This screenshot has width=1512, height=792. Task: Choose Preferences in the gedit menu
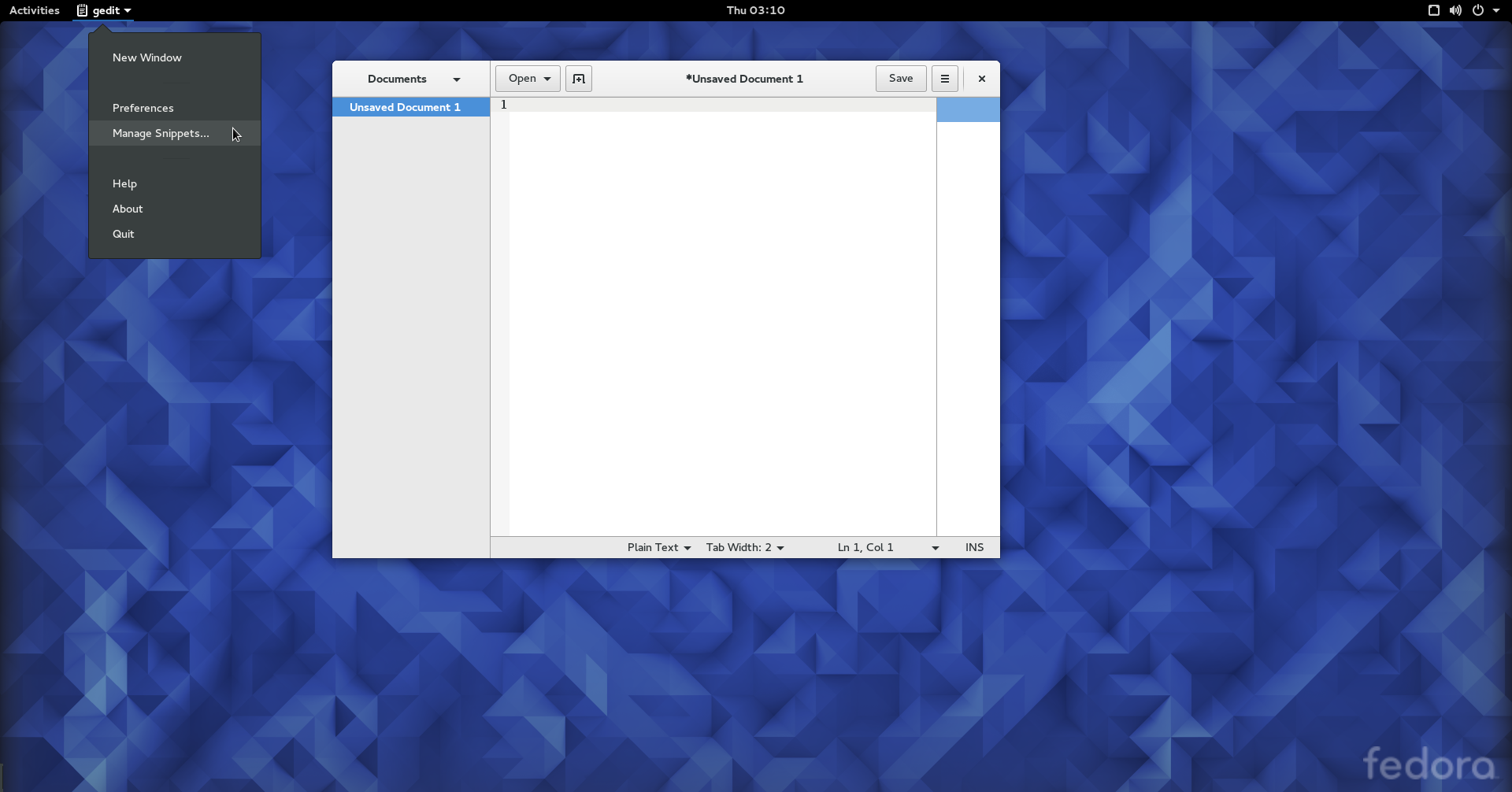tap(143, 108)
